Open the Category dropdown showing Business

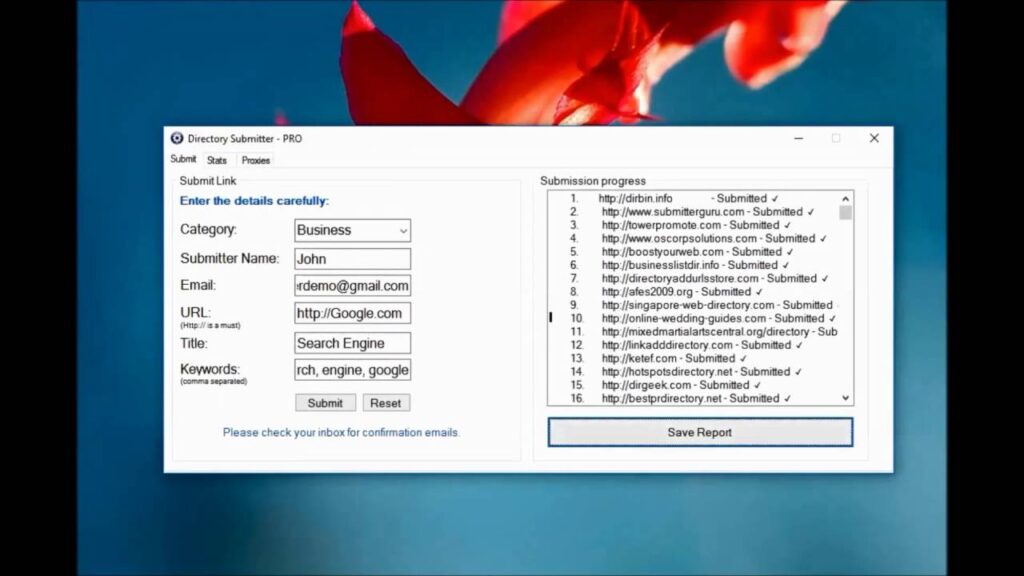[x=353, y=231]
